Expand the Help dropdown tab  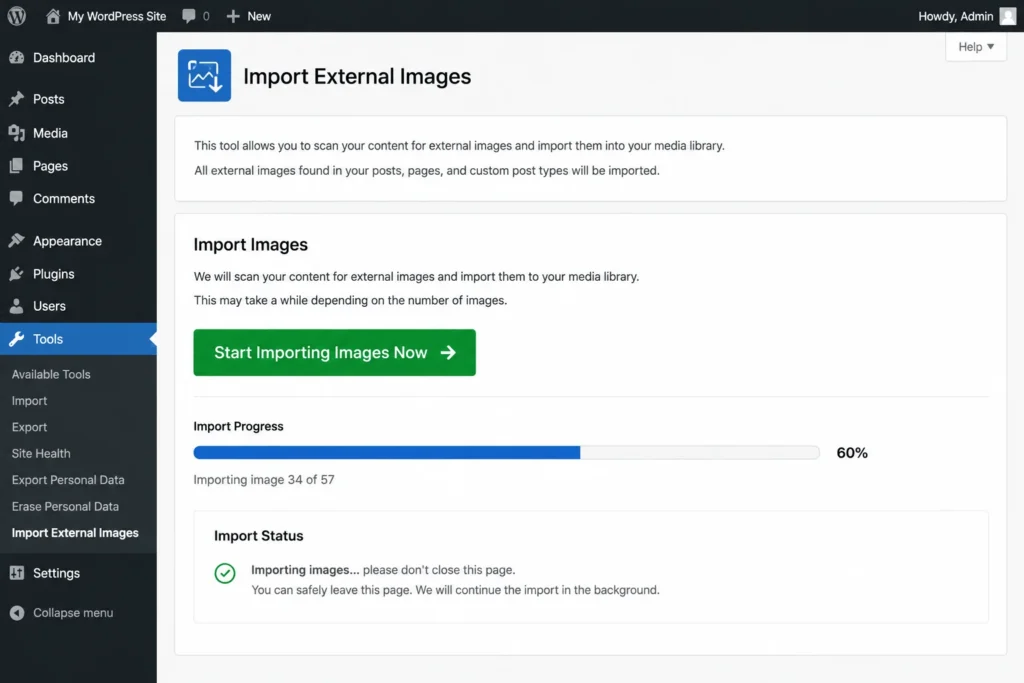pyautogui.click(x=976, y=46)
